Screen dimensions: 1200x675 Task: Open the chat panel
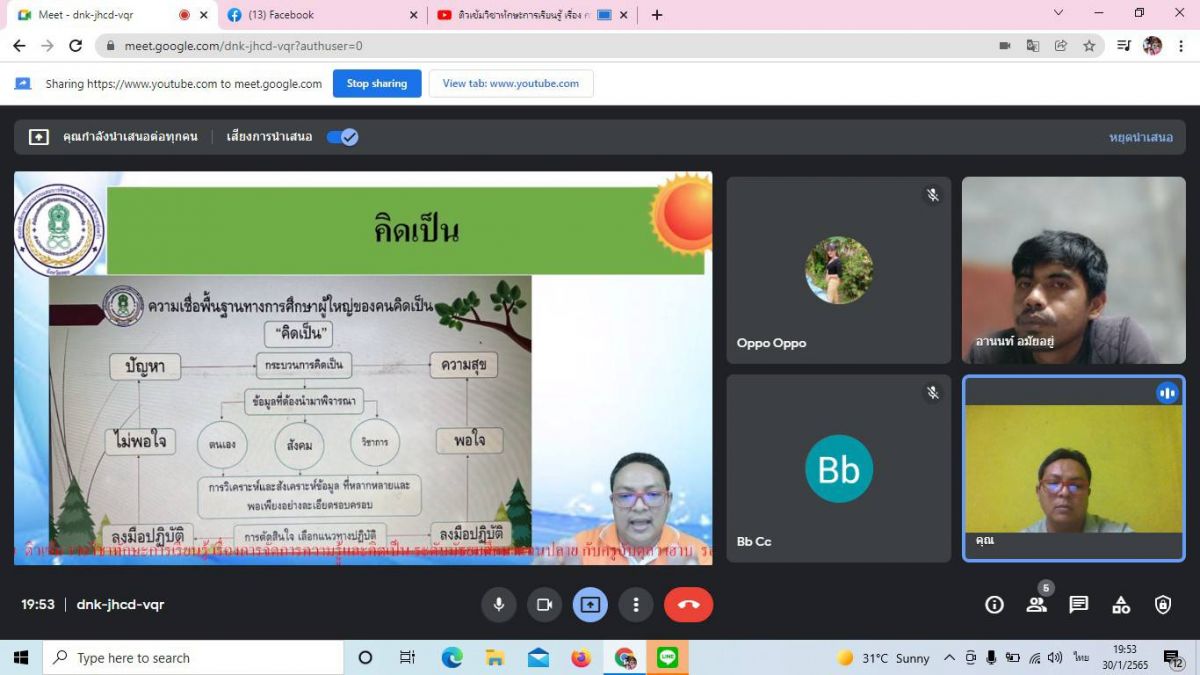click(x=1078, y=604)
